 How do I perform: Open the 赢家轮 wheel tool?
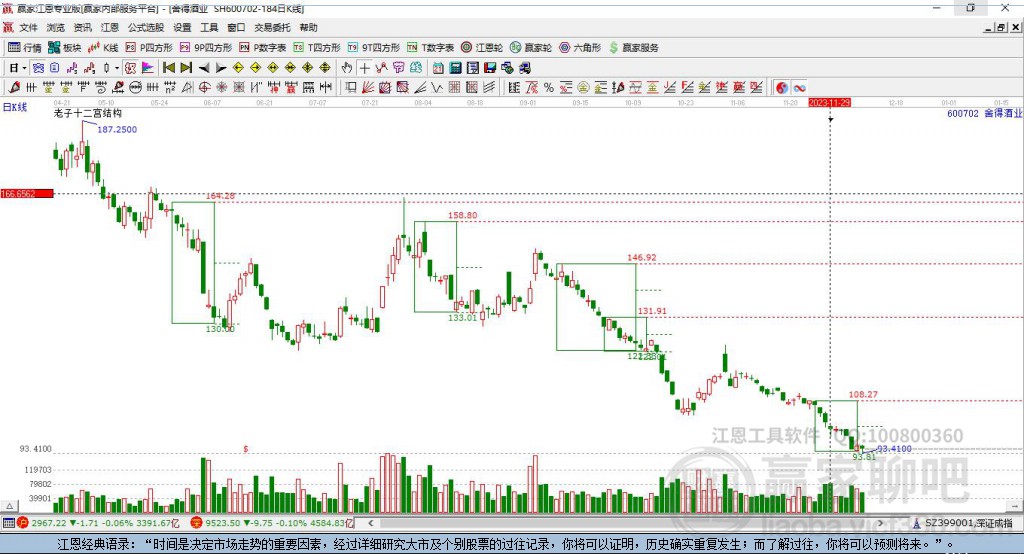click(x=531, y=48)
